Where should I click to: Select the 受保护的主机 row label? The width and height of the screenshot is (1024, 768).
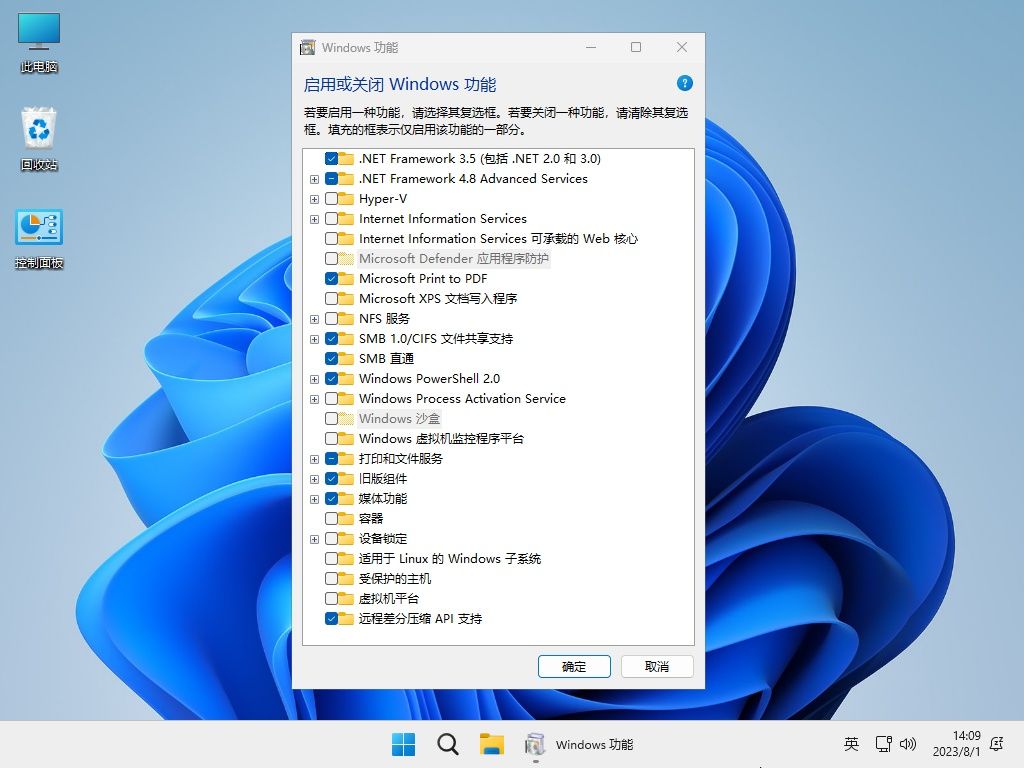pos(394,579)
